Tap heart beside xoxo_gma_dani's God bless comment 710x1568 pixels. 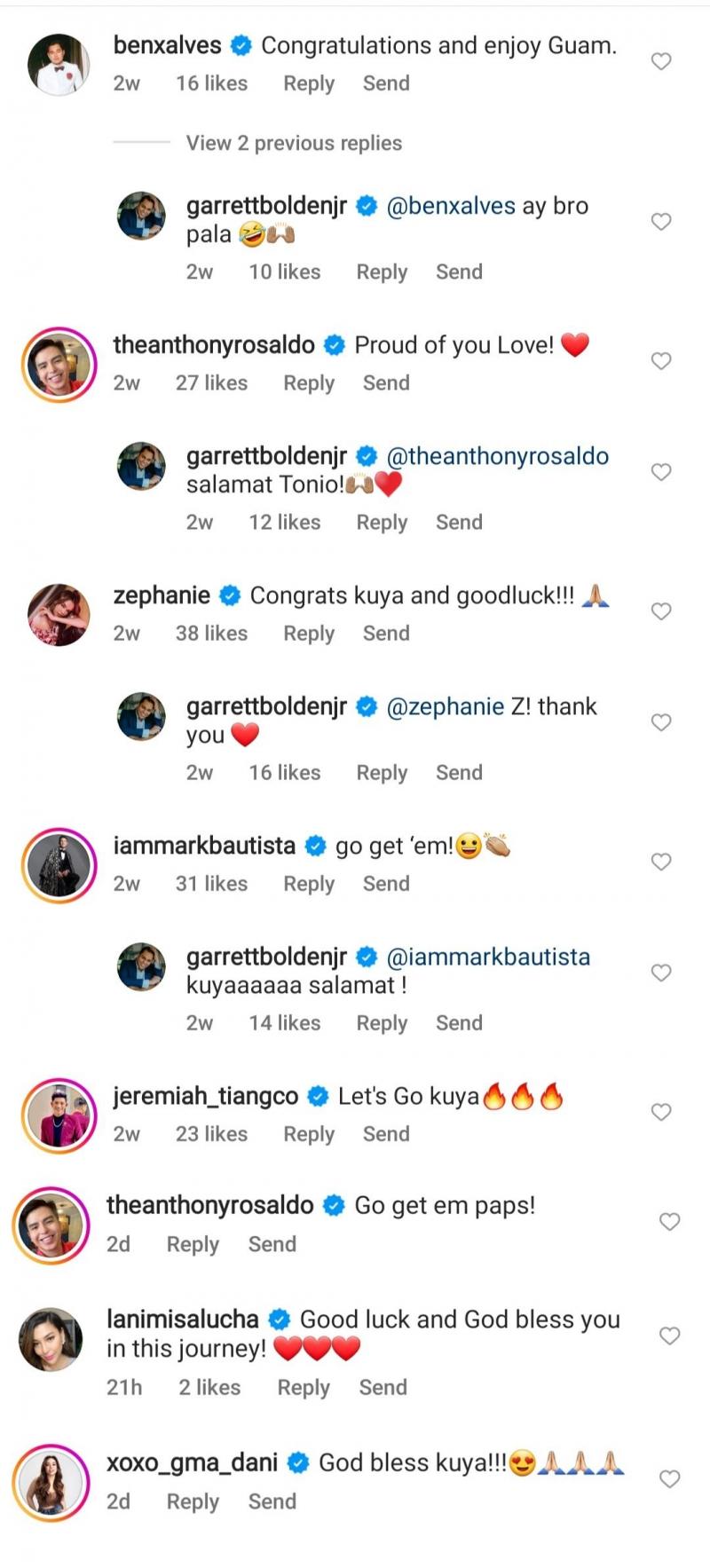click(x=670, y=1479)
